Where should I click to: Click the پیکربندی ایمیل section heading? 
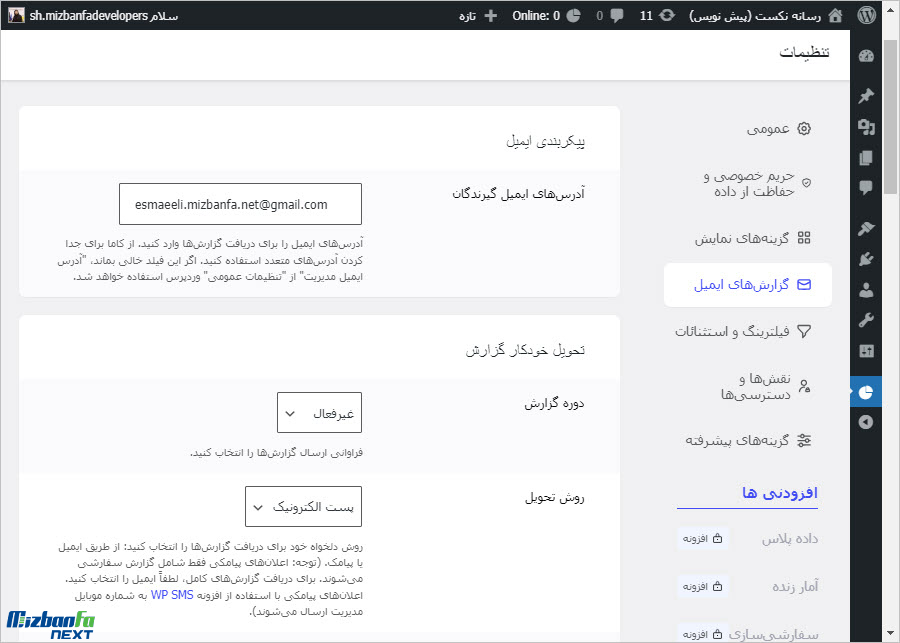click(x=545, y=141)
